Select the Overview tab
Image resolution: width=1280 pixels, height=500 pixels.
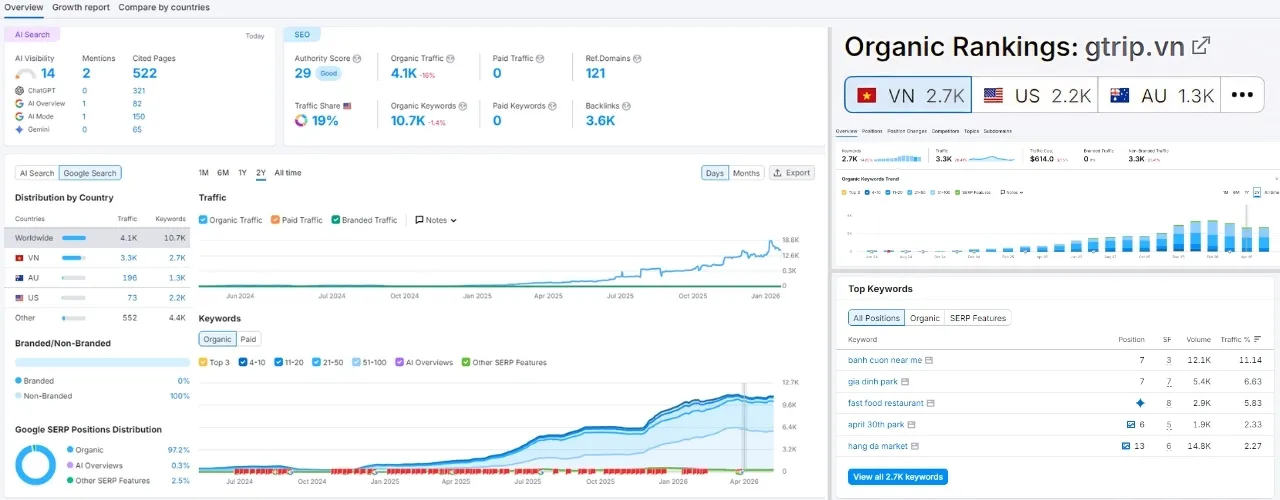(x=23, y=7)
